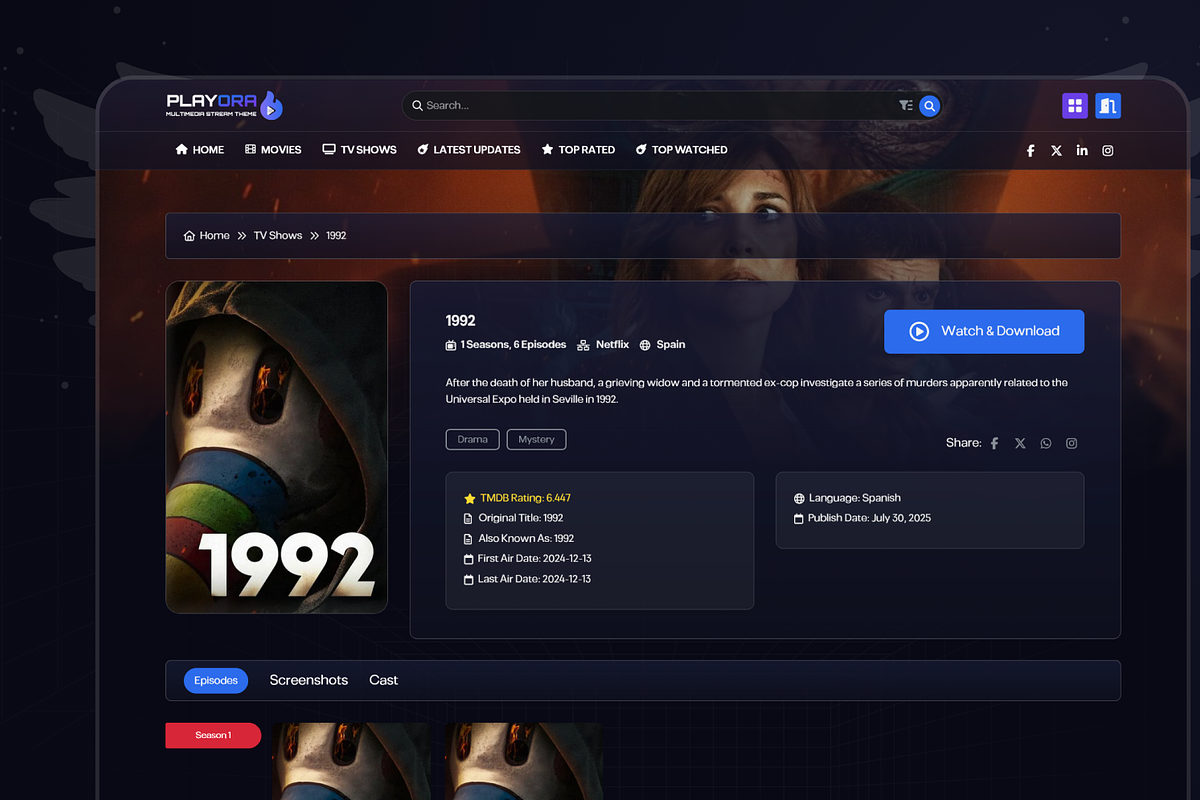Click TV Shows breadcrumb link
Viewport: 1200px width, 800px height.
point(278,236)
